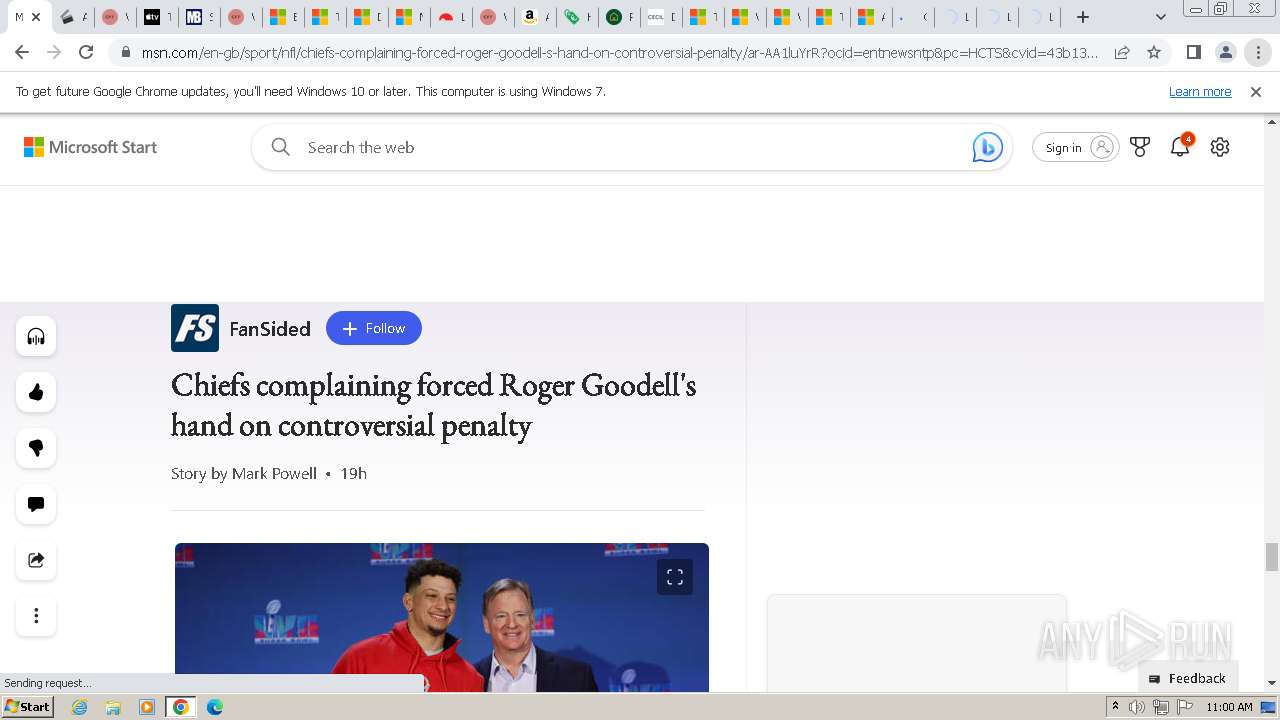The width and height of the screenshot is (1280, 720).
Task: Follow the FanSided publisher
Action: click(x=374, y=328)
